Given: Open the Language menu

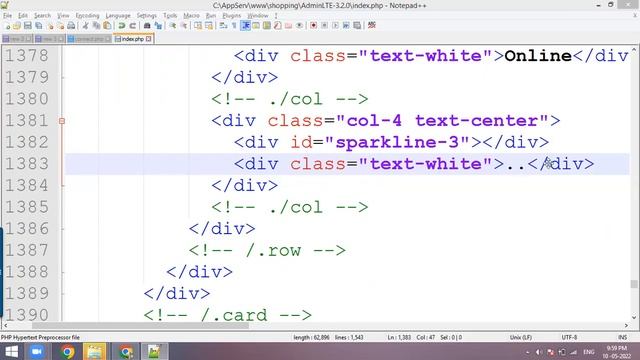Looking at the screenshot, I should [x=118, y=16].
